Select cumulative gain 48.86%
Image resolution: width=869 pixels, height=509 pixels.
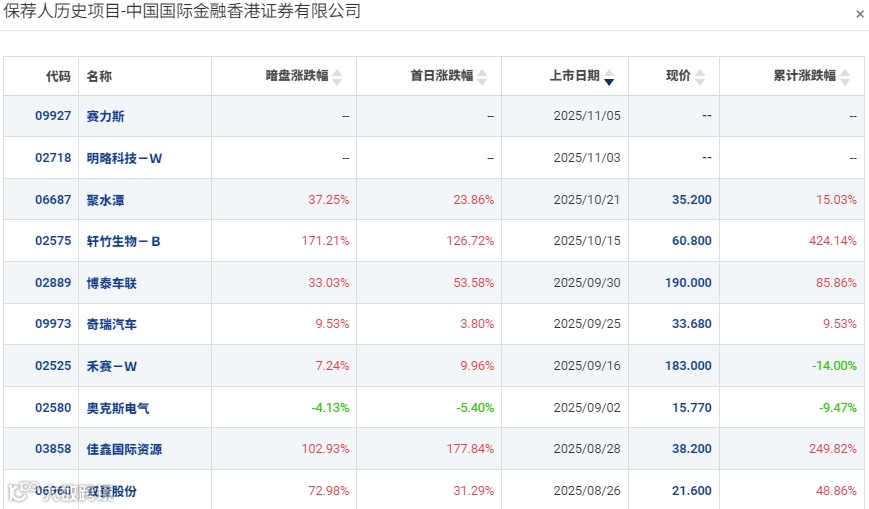(x=836, y=491)
